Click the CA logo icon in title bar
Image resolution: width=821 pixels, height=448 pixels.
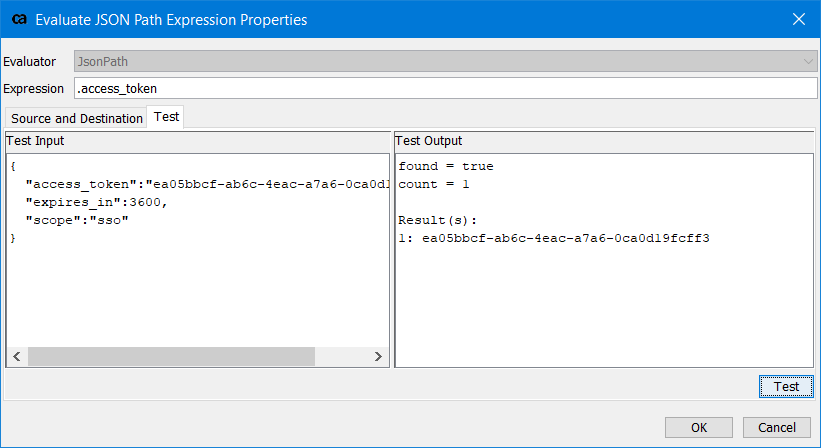click(x=19, y=19)
